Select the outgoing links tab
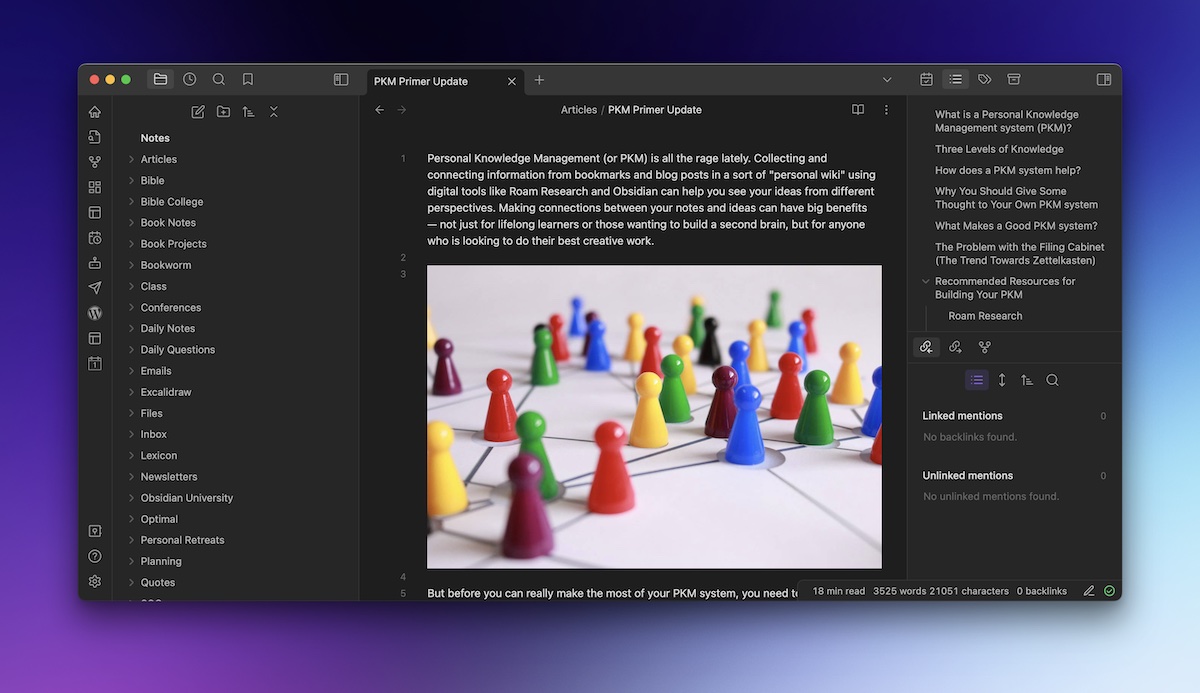Viewport: 1200px width, 693px height. click(956, 347)
